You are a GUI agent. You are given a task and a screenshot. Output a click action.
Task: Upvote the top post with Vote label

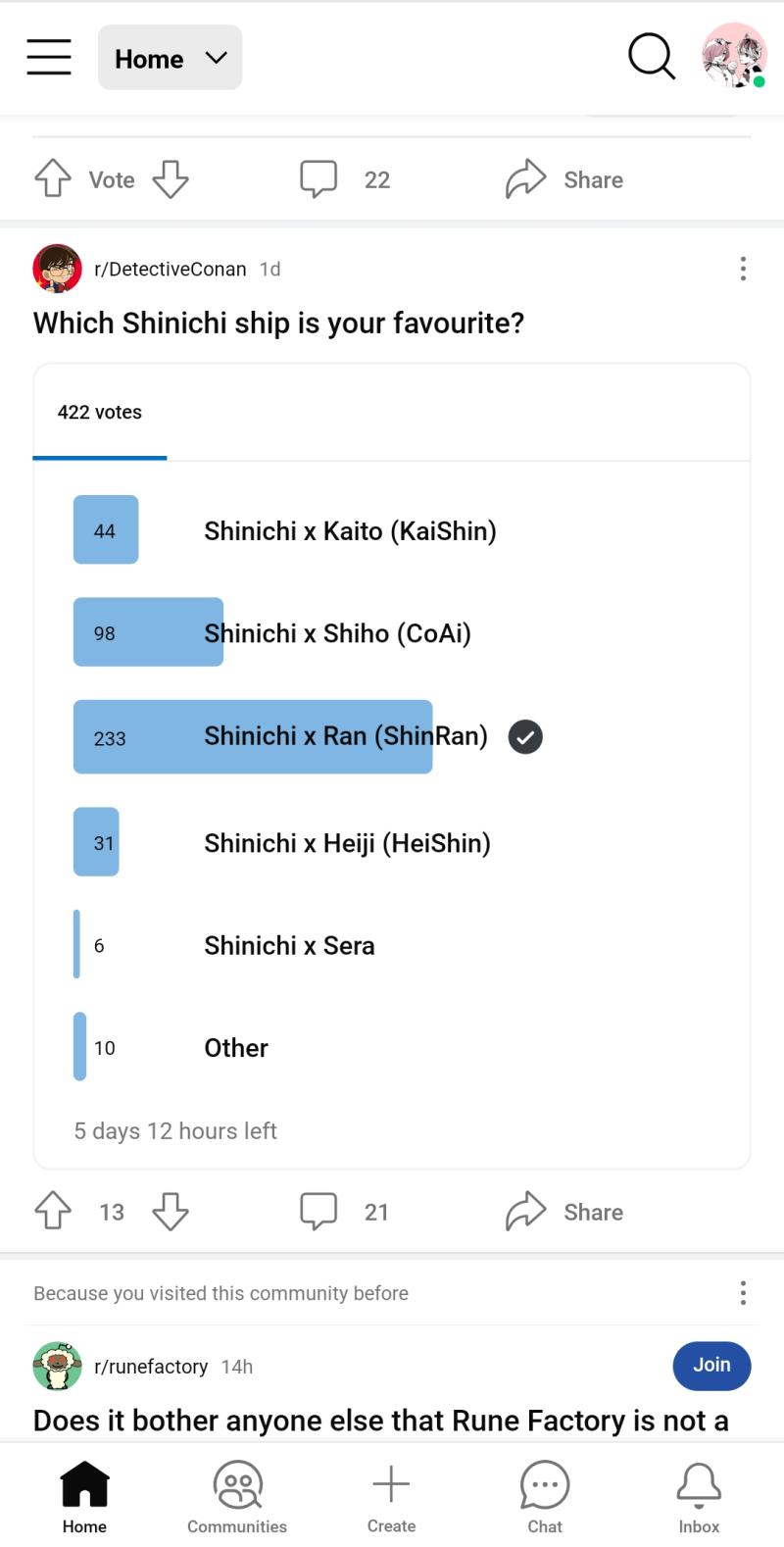coord(53,178)
